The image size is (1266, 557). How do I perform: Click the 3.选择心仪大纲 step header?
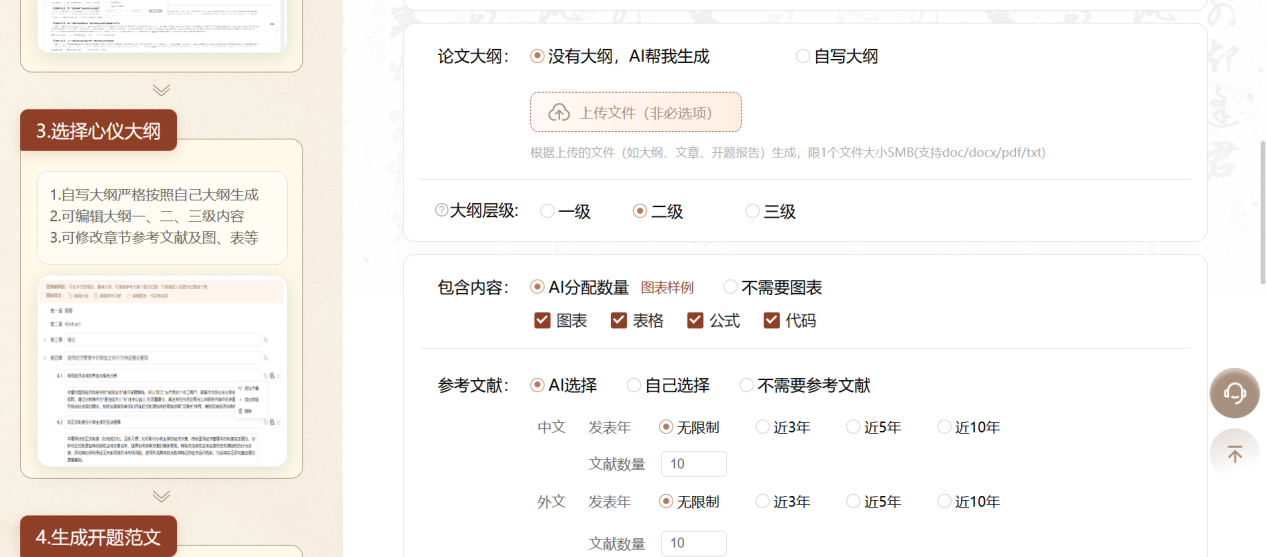(98, 131)
